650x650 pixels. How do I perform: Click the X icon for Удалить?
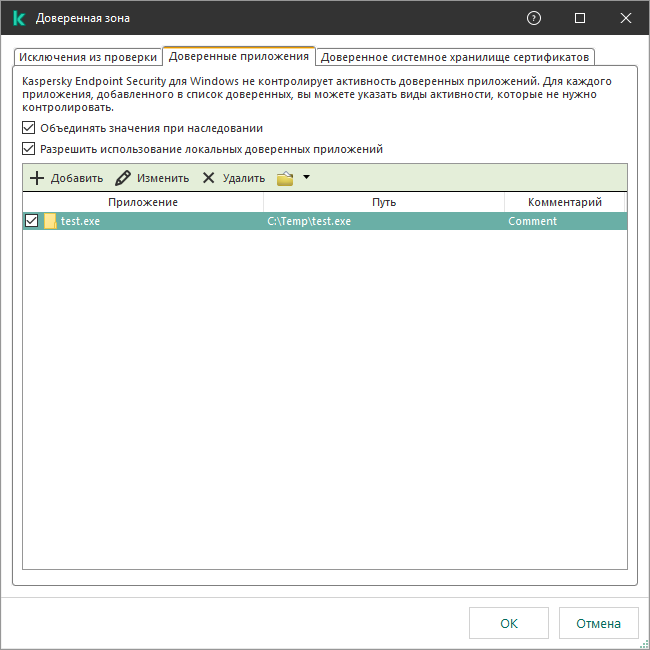208,178
